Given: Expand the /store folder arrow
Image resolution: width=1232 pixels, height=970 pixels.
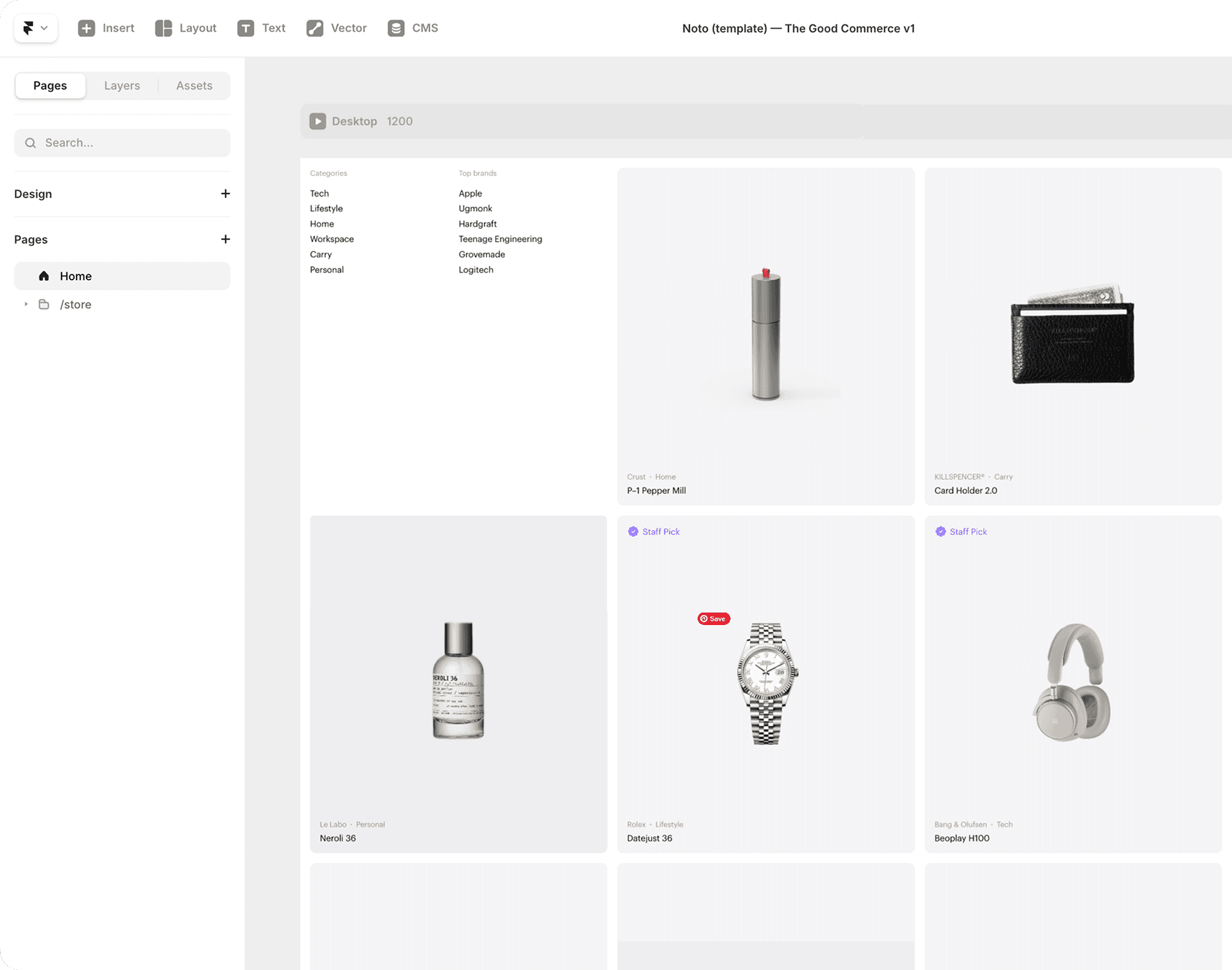Looking at the screenshot, I should coord(26,304).
